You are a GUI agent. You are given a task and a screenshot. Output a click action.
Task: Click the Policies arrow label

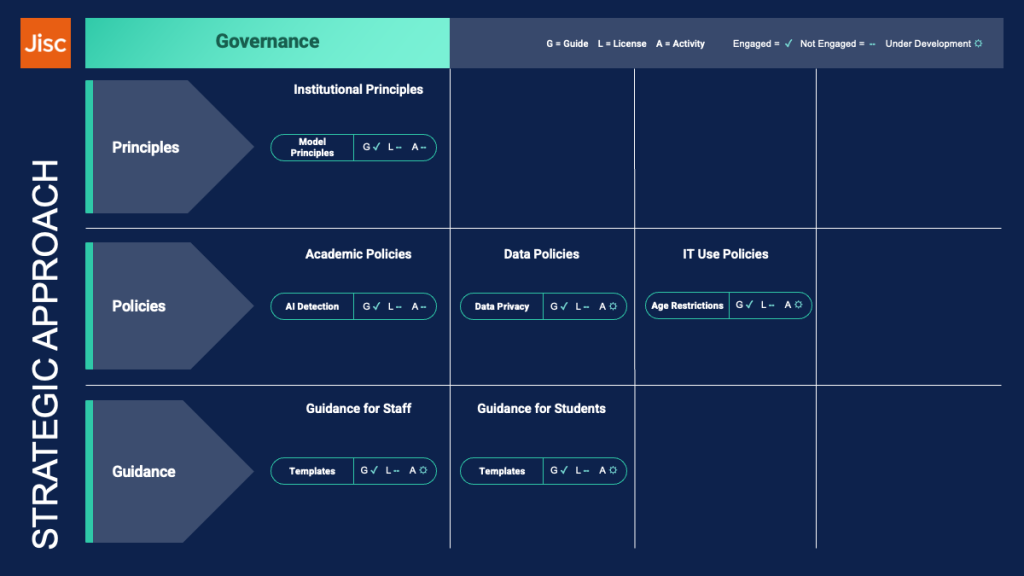click(x=138, y=306)
